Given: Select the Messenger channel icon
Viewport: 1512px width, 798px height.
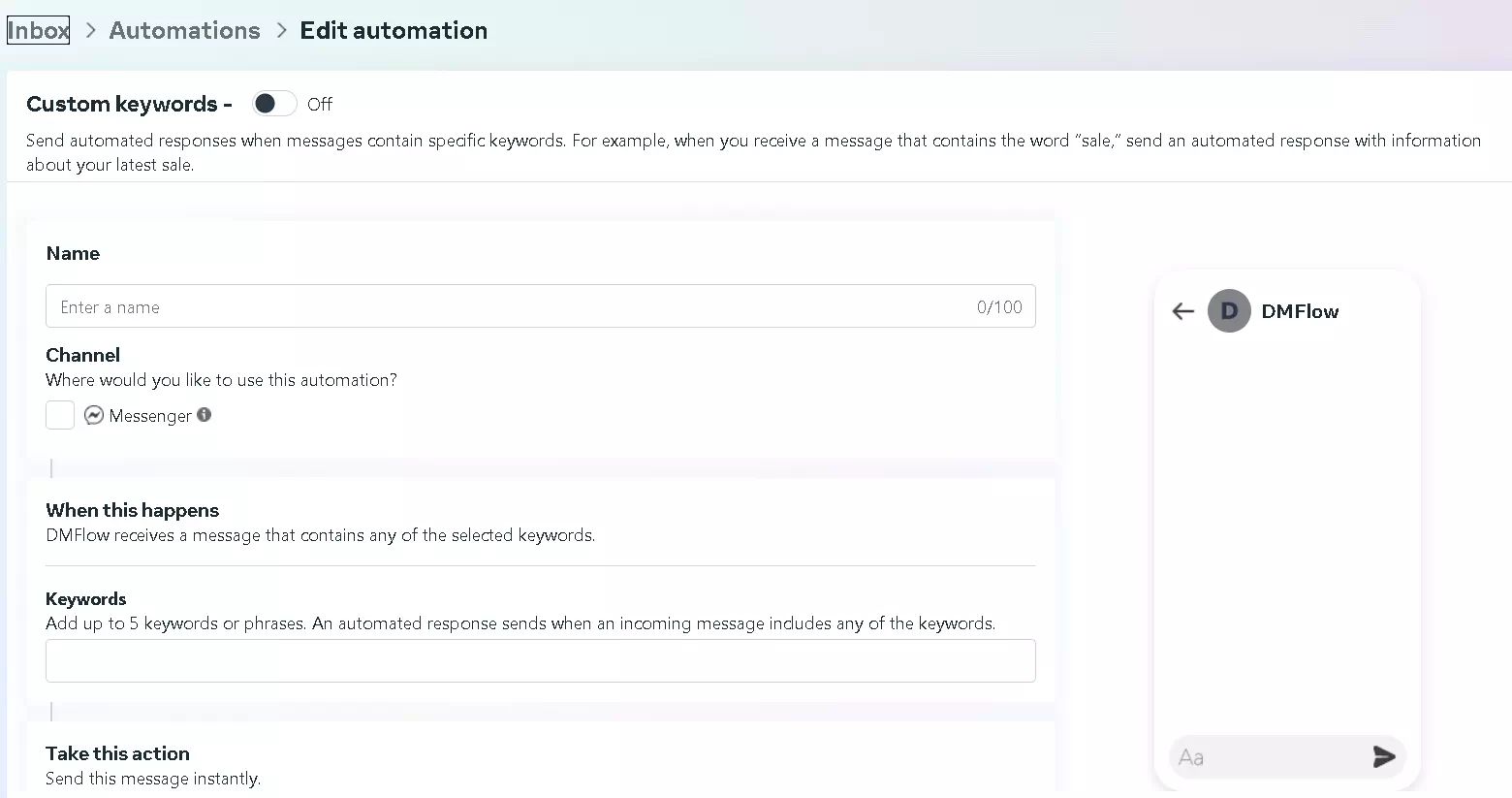Looking at the screenshot, I should tap(93, 415).
